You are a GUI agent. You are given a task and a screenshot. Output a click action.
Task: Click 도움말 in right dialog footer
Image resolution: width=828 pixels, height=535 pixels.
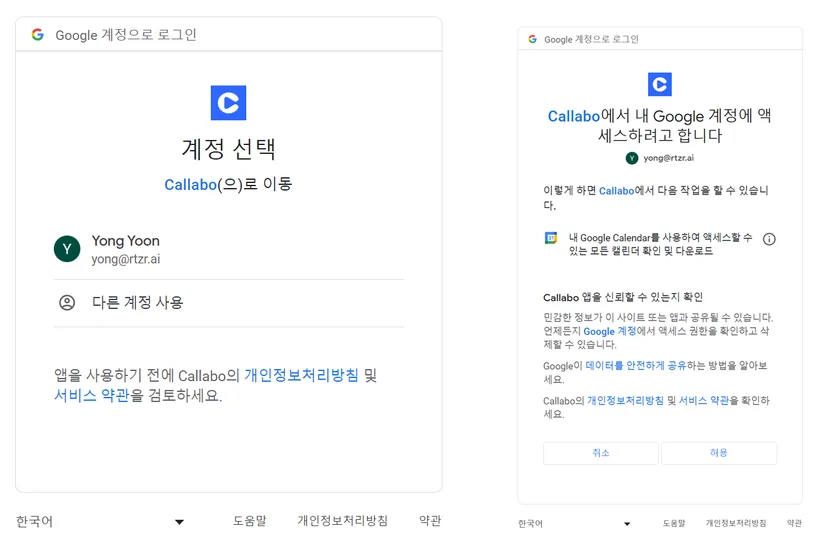[x=674, y=523]
